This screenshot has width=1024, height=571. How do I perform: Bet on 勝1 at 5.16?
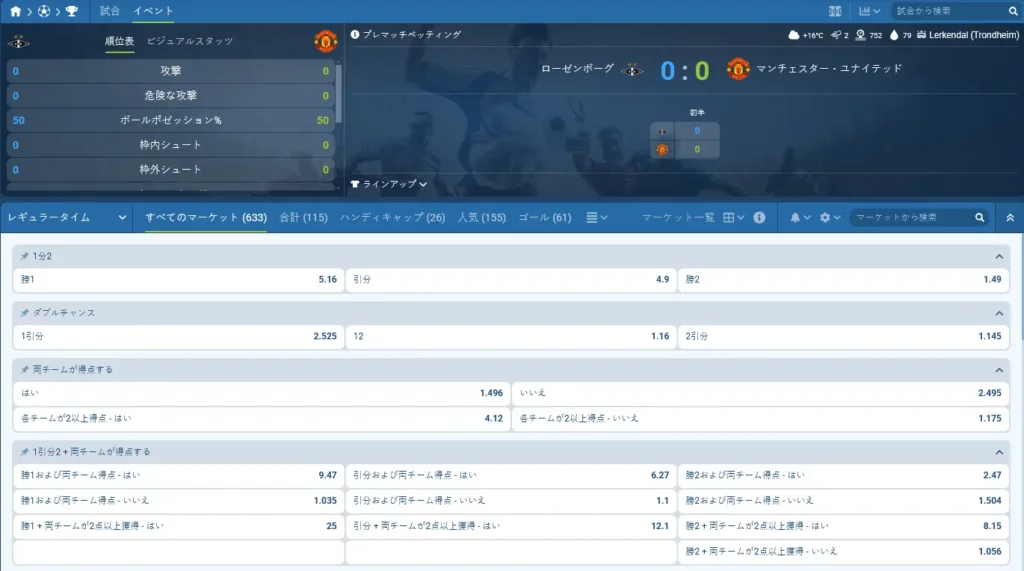(x=178, y=280)
